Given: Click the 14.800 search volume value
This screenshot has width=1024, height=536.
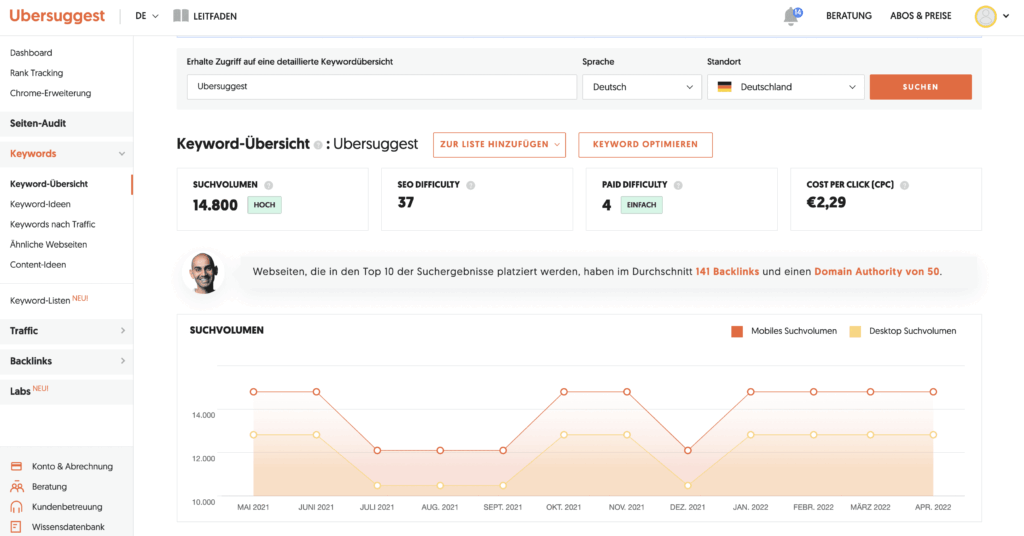Looking at the screenshot, I should 215,206.
